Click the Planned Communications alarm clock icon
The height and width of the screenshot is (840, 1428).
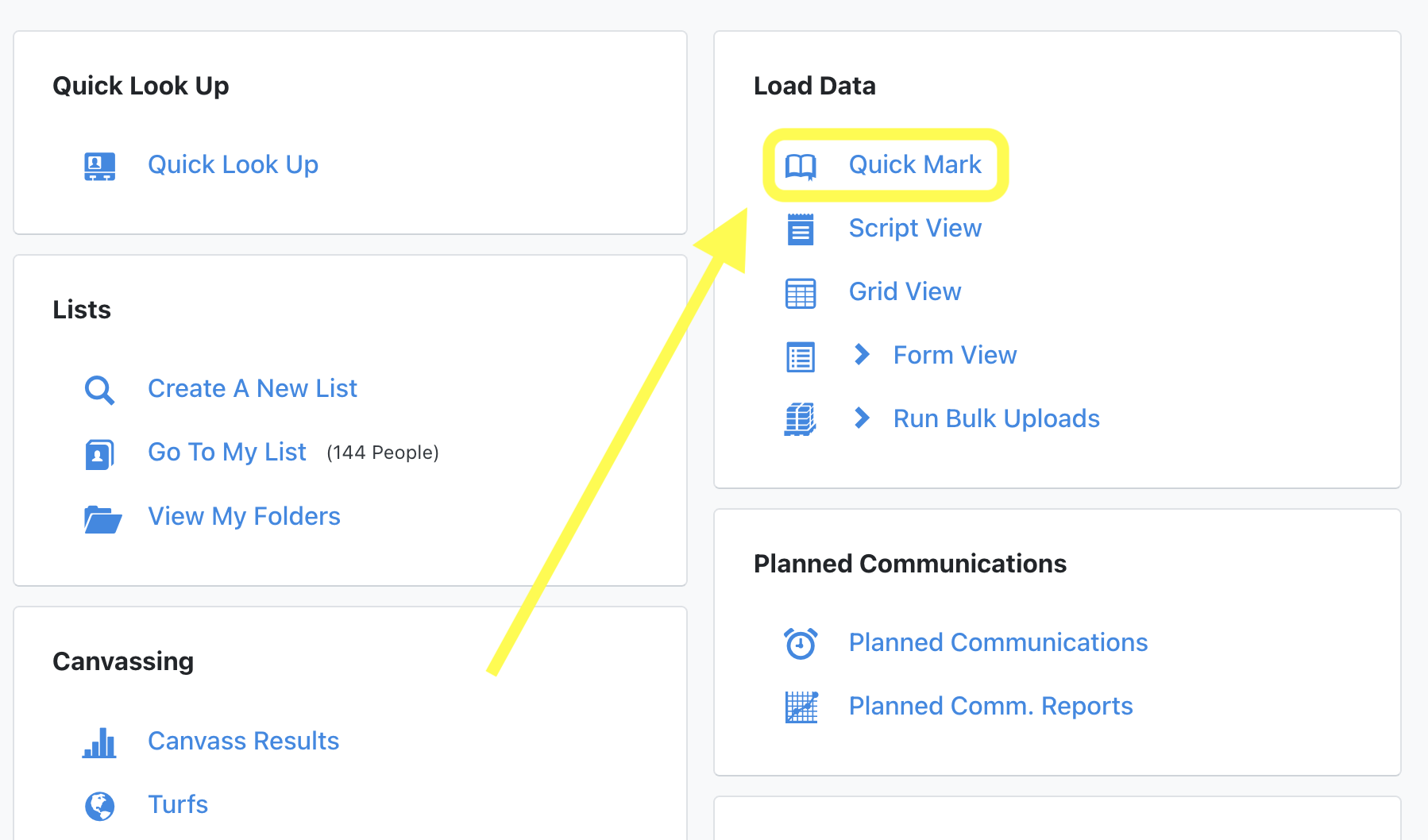[800, 643]
